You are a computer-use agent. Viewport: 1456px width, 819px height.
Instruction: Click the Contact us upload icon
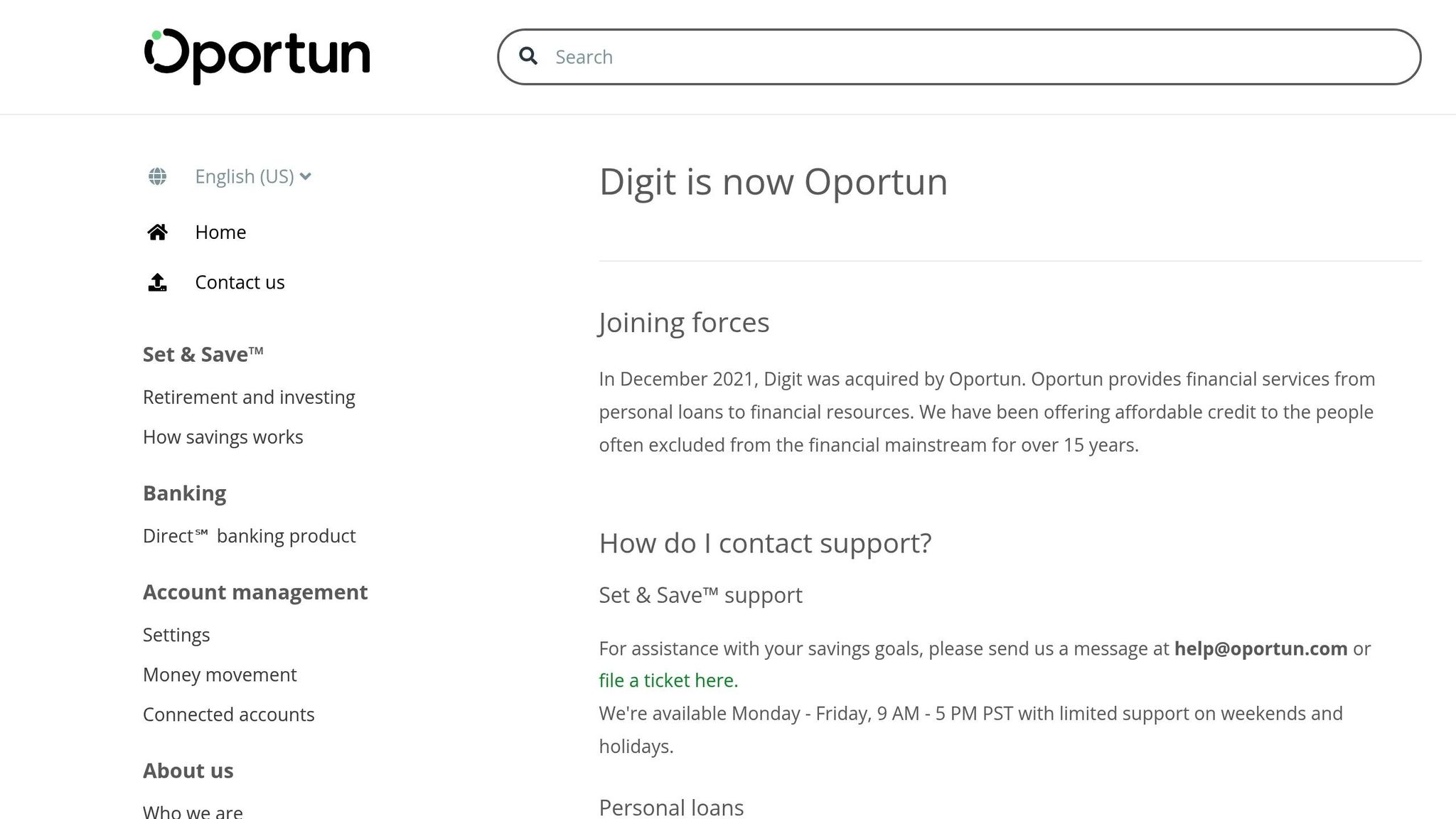point(157,282)
